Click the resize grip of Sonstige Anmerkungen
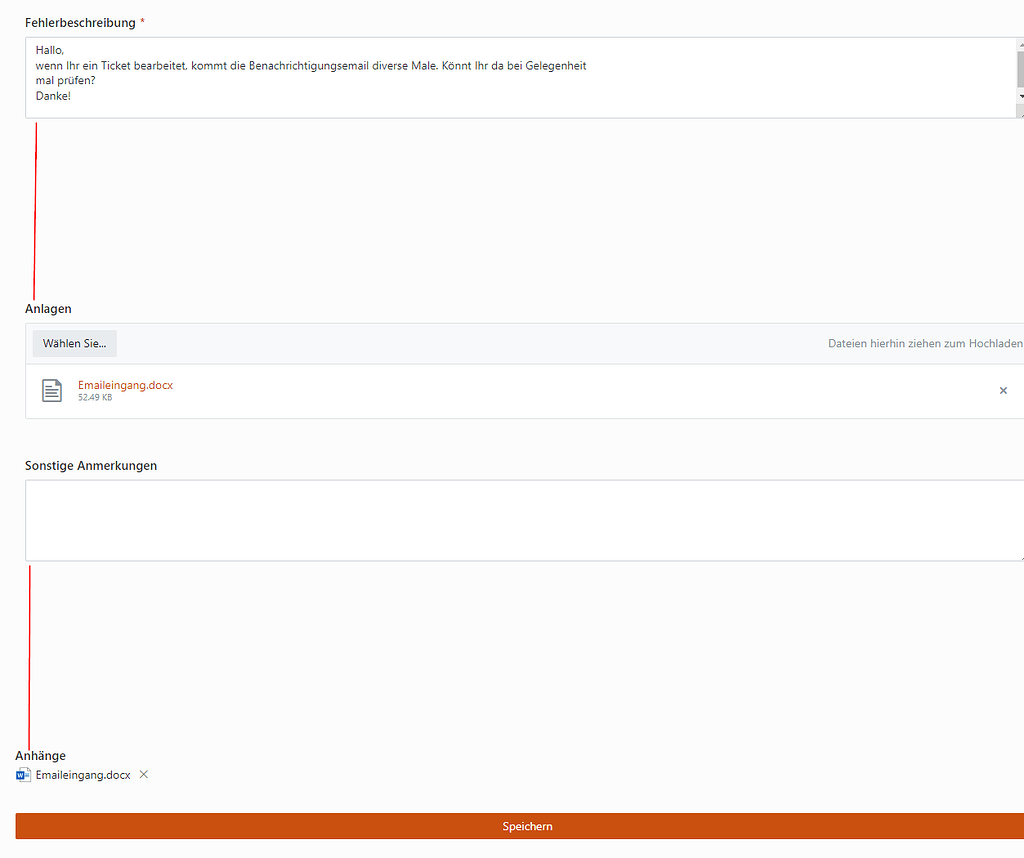This screenshot has width=1024, height=858. pos(1020,557)
